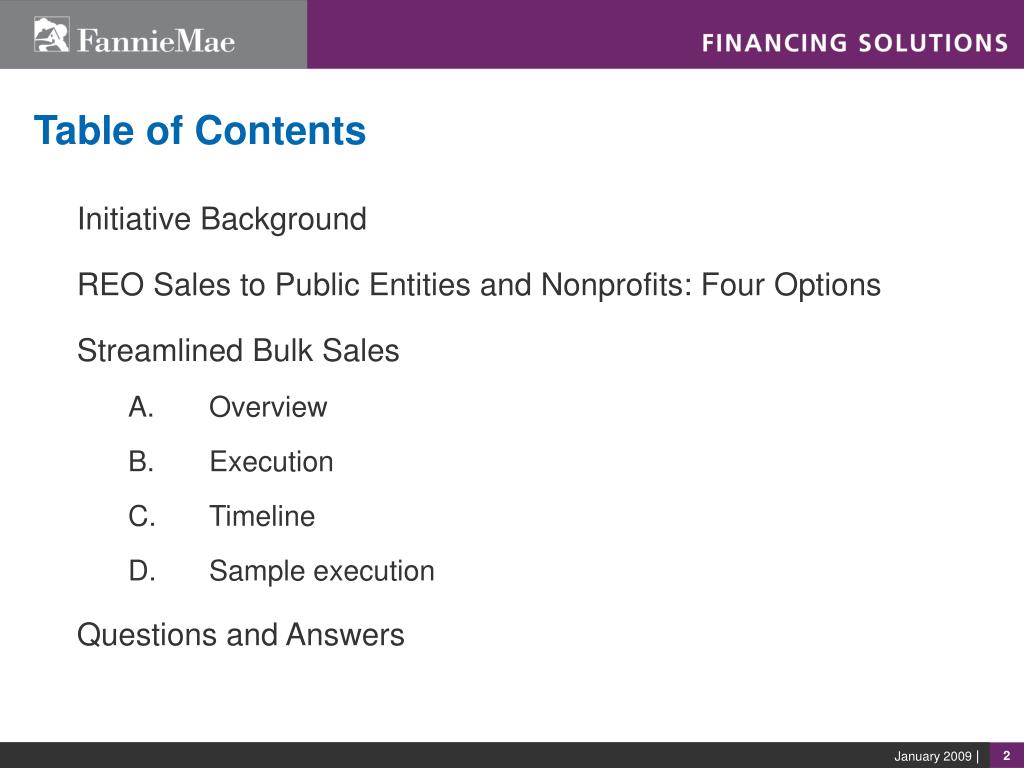Open REO Sales to Public Entities entry

pyautogui.click(x=479, y=285)
